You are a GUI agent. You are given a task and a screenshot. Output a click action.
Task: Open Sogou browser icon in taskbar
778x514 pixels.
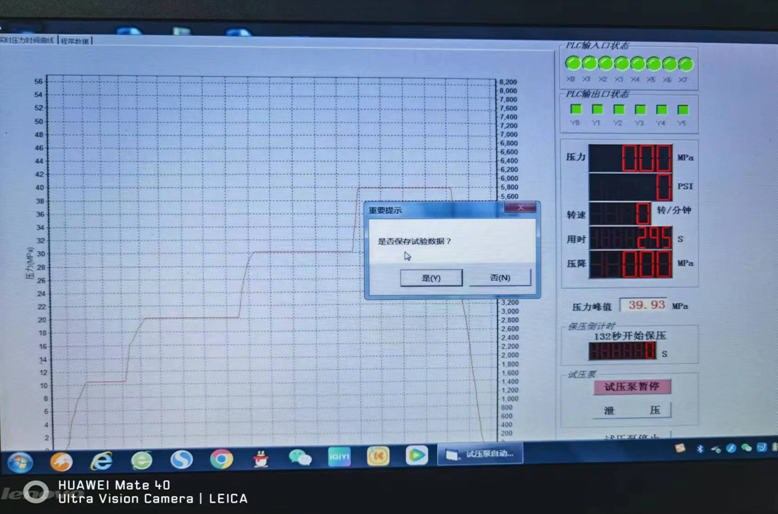coord(181,460)
